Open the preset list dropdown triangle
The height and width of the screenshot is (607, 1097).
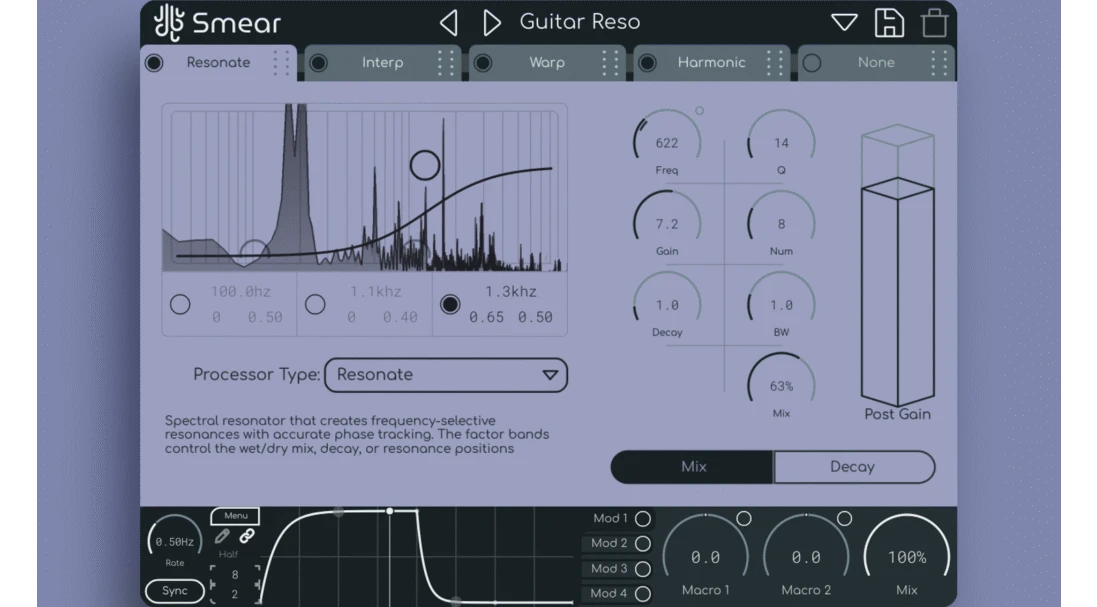click(844, 22)
